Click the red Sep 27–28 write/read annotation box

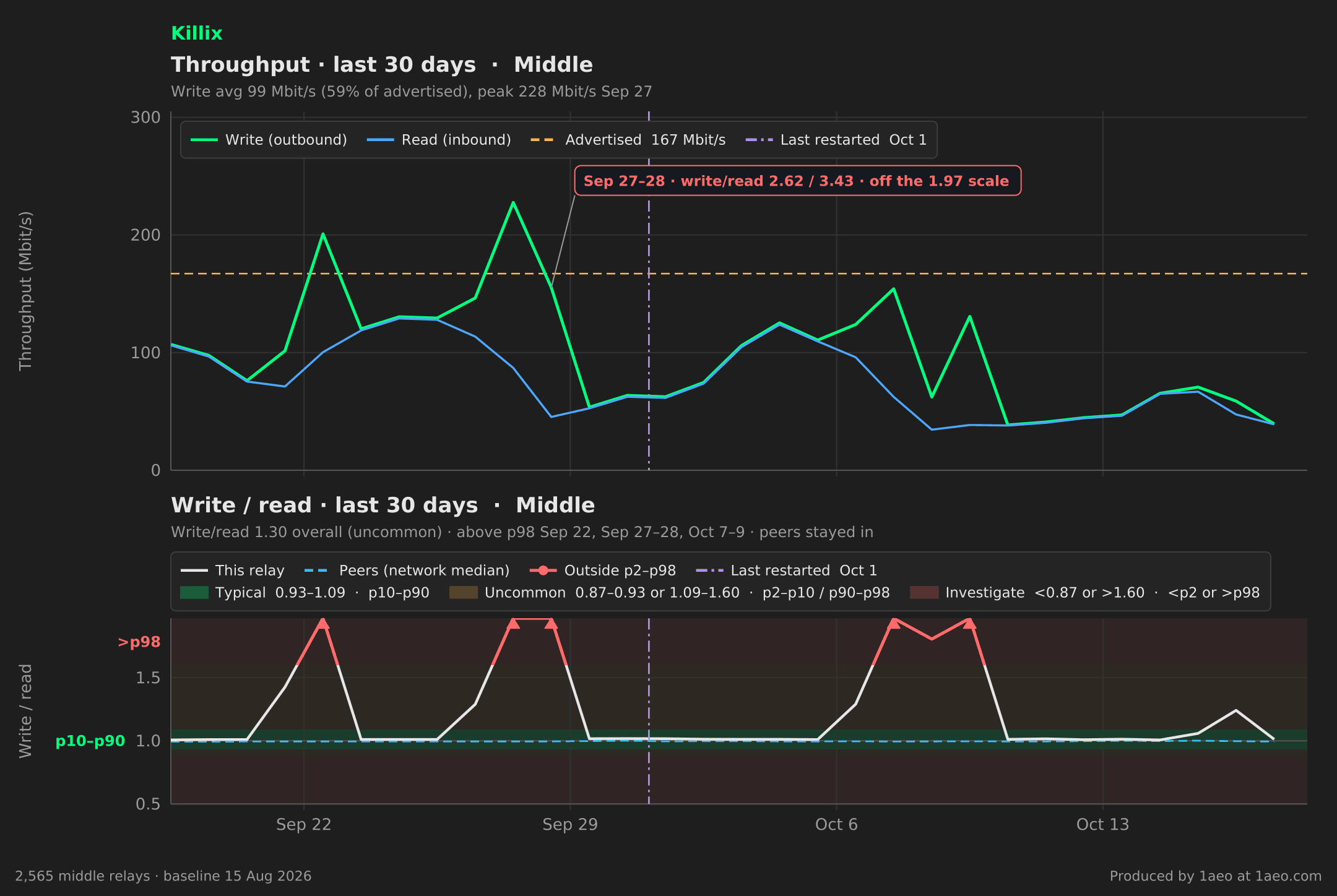(797, 181)
